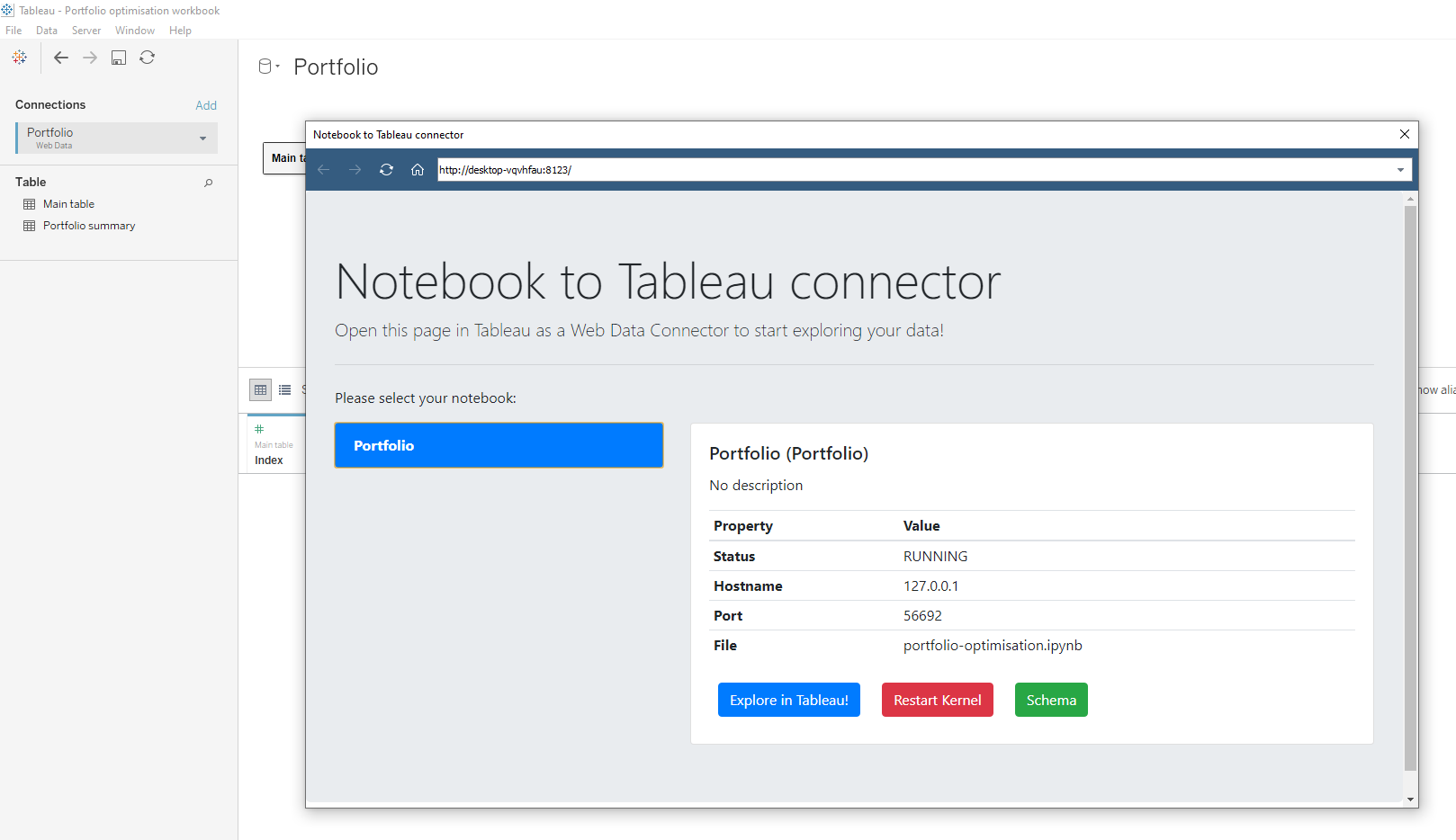Select Portfolio summary in the Table list
1456x840 pixels.
pyautogui.click(x=89, y=226)
